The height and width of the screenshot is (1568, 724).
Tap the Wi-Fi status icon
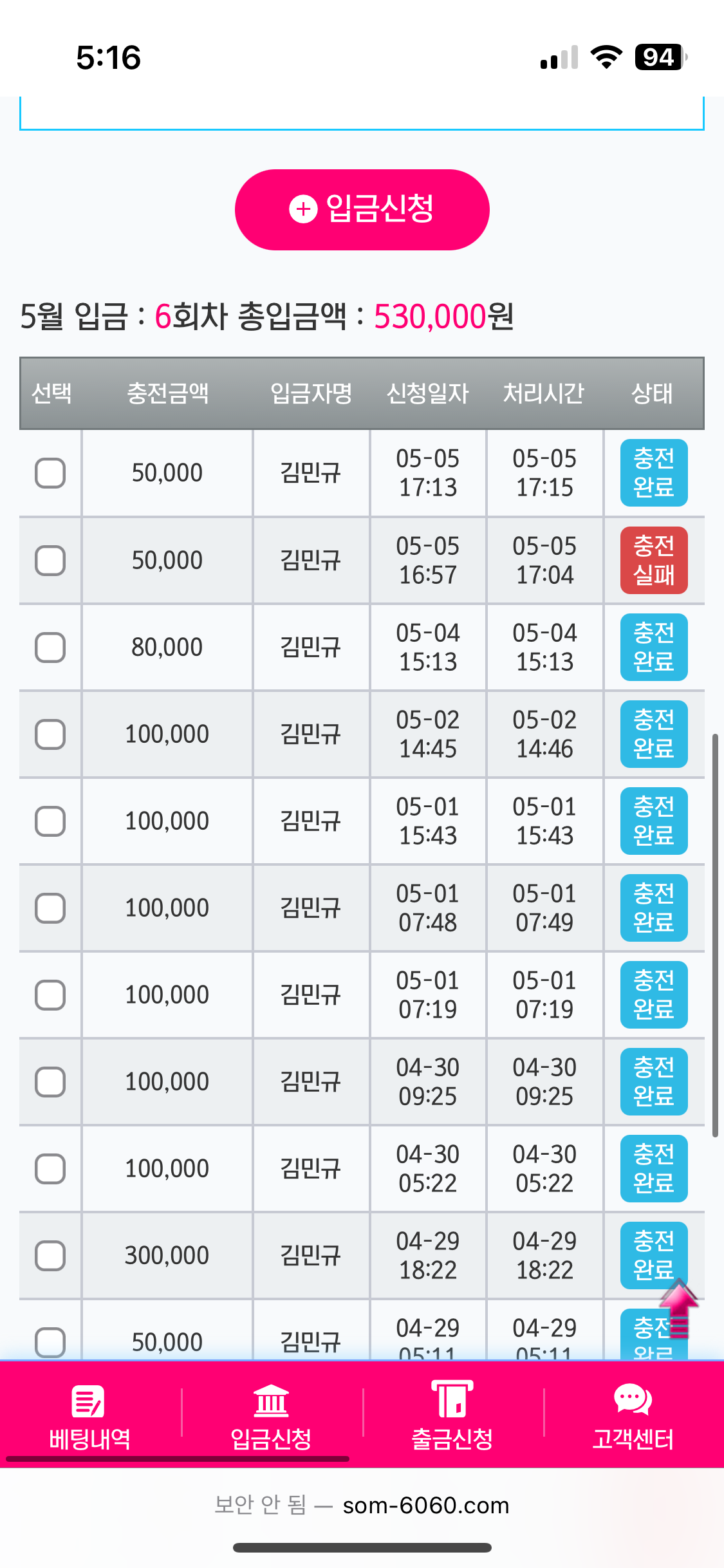pos(606,57)
